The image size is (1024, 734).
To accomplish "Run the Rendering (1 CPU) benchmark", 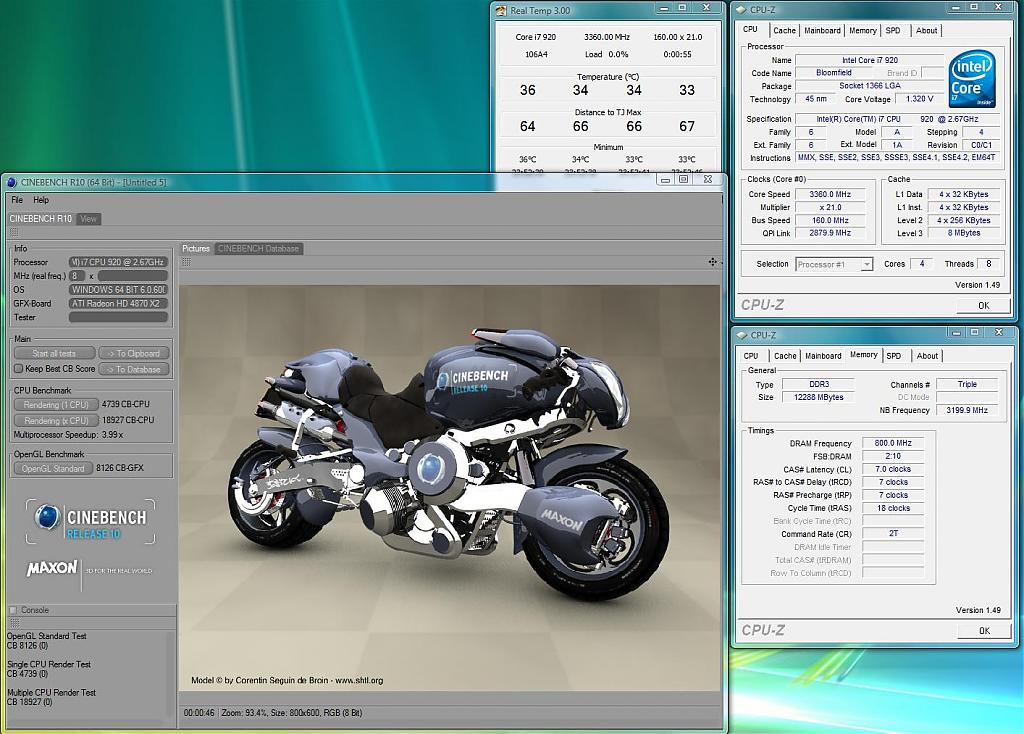I will pyautogui.click(x=56, y=405).
